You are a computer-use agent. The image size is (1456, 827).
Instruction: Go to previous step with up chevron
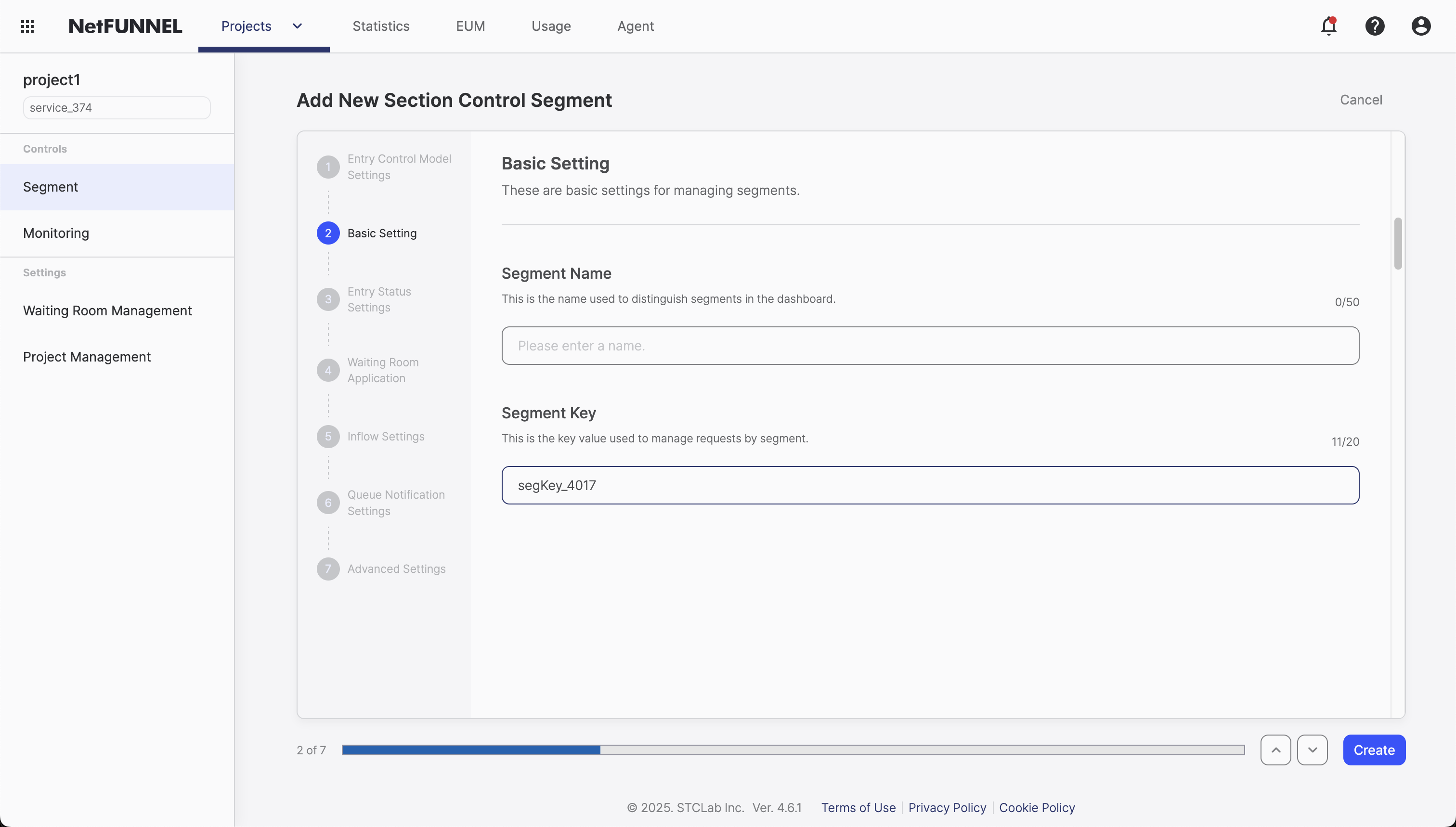point(1275,750)
